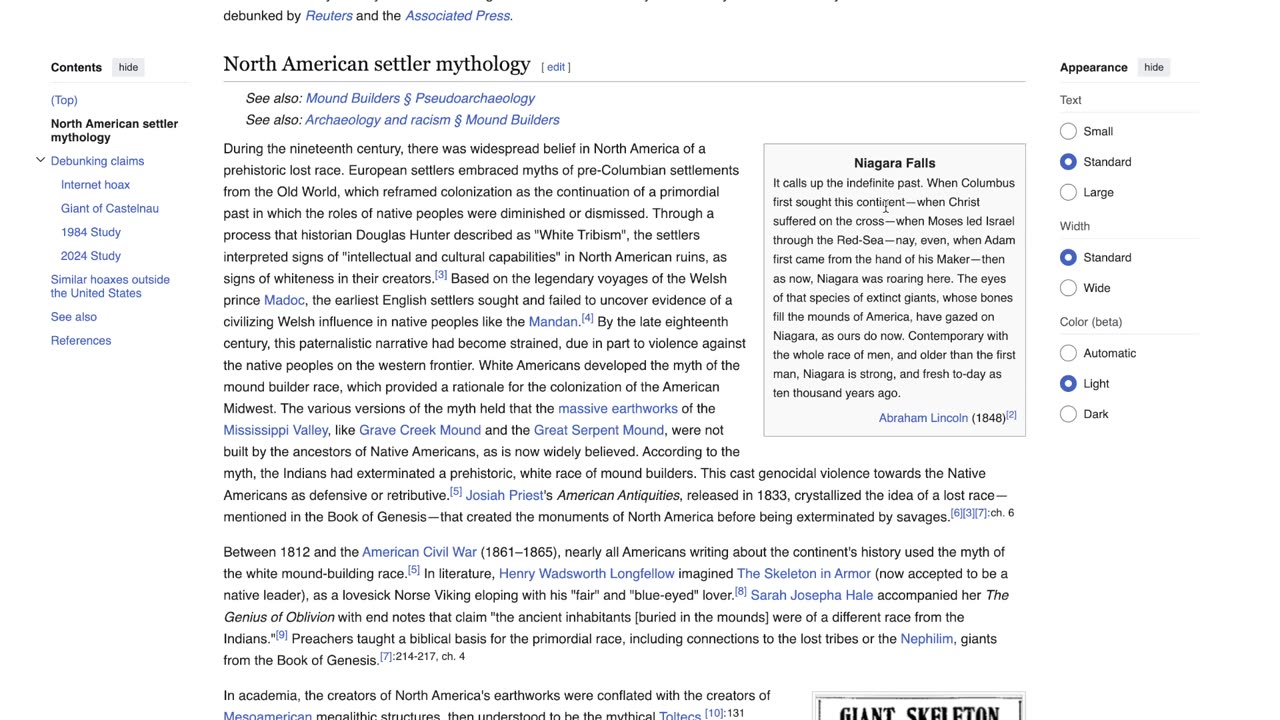The height and width of the screenshot is (720, 1280).
Task: Choose Standard width radio option
Action: (1068, 257)
